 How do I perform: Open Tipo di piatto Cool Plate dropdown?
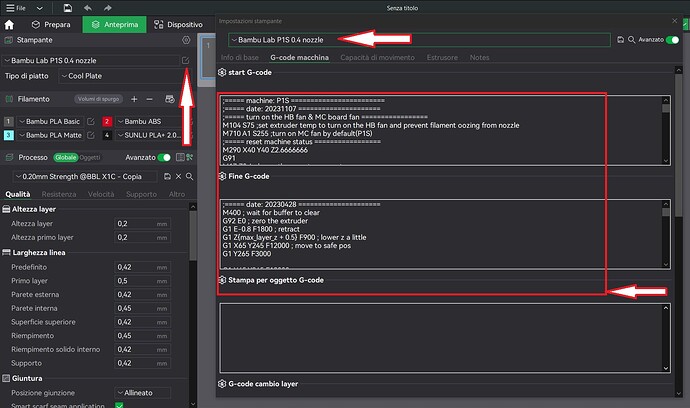coord(125,76)
